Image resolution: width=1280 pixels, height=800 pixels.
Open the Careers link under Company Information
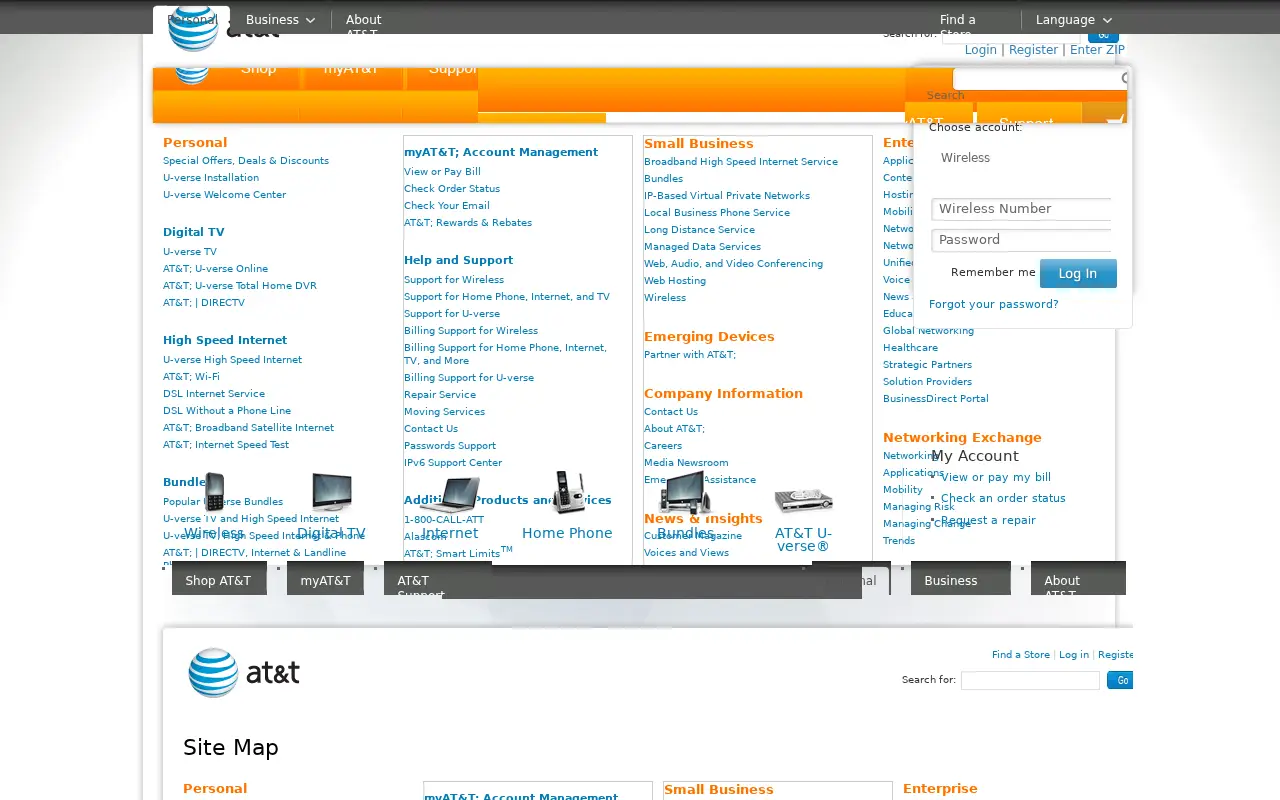tap(663, 446)
